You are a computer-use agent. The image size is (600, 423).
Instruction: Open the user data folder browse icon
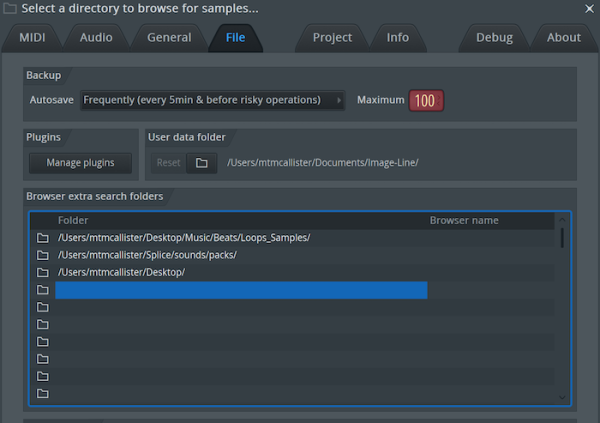point(202,163)
